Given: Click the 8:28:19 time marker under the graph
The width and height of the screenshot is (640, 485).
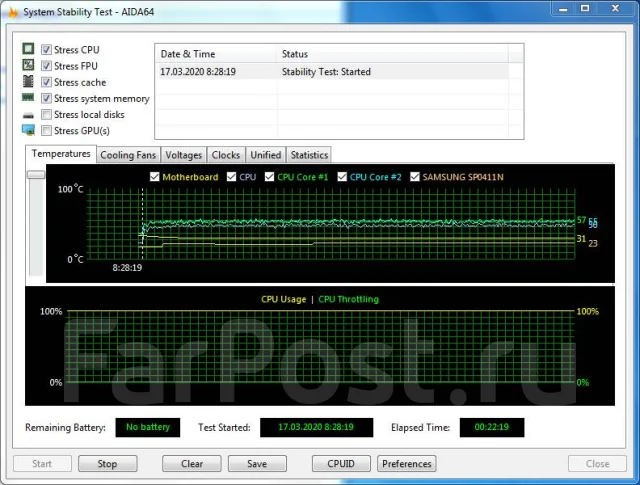Looking at the screenshot, I should (x=127, y=268).
